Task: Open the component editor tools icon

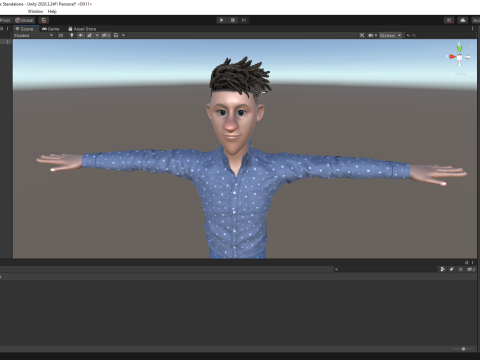Action: [362, 35]
